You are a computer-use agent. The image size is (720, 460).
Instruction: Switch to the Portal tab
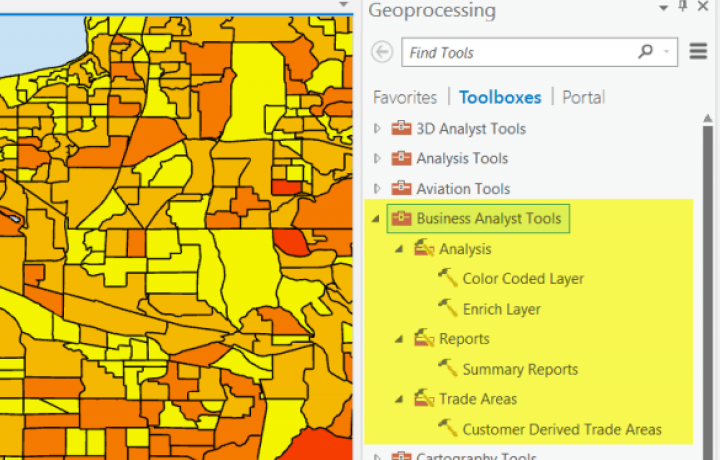[584, 97]
